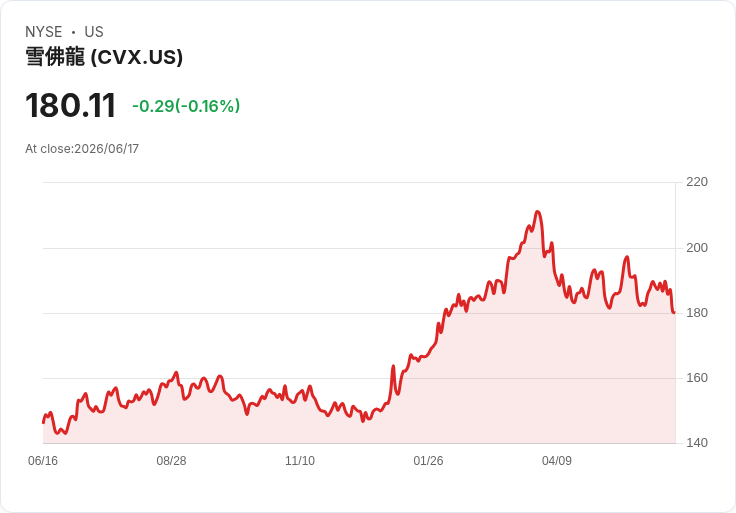The image size is (736, 513).
Task: Click the 06/16 date label on x-axis
Action: tap(43, 460)
